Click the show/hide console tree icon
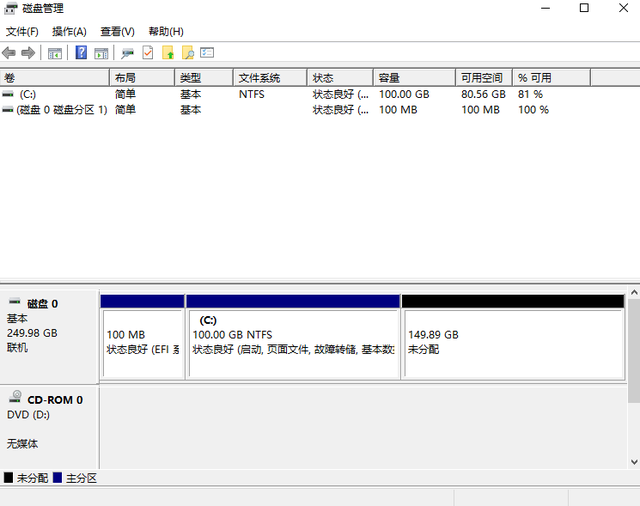The height and width of the screenshot is (506, 640). coord(55,52)
